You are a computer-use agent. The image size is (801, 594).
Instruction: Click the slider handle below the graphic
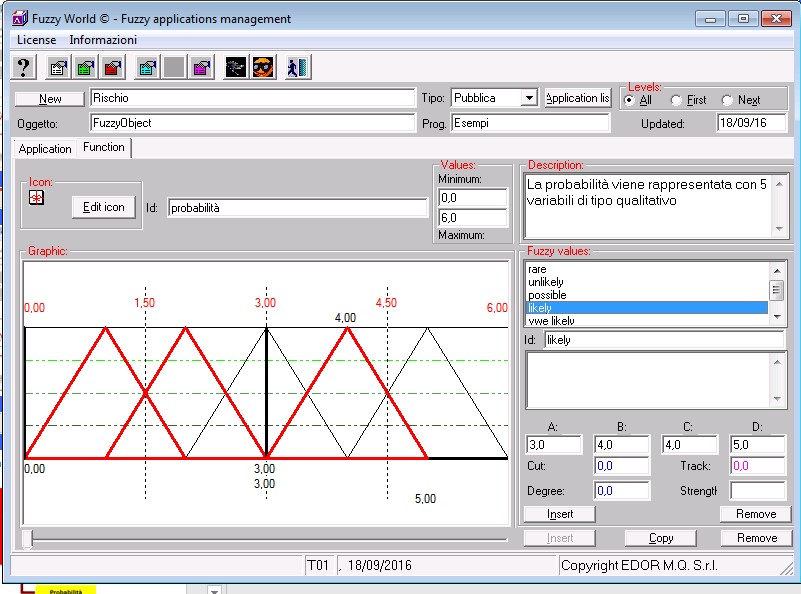click(28, 539)
